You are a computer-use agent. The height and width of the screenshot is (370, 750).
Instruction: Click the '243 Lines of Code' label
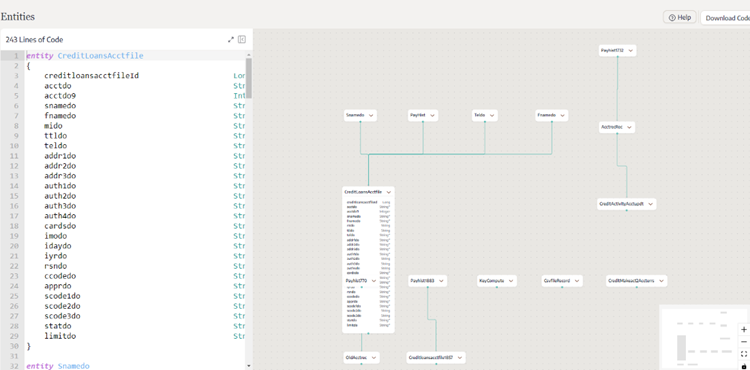[x=34, y=40]
